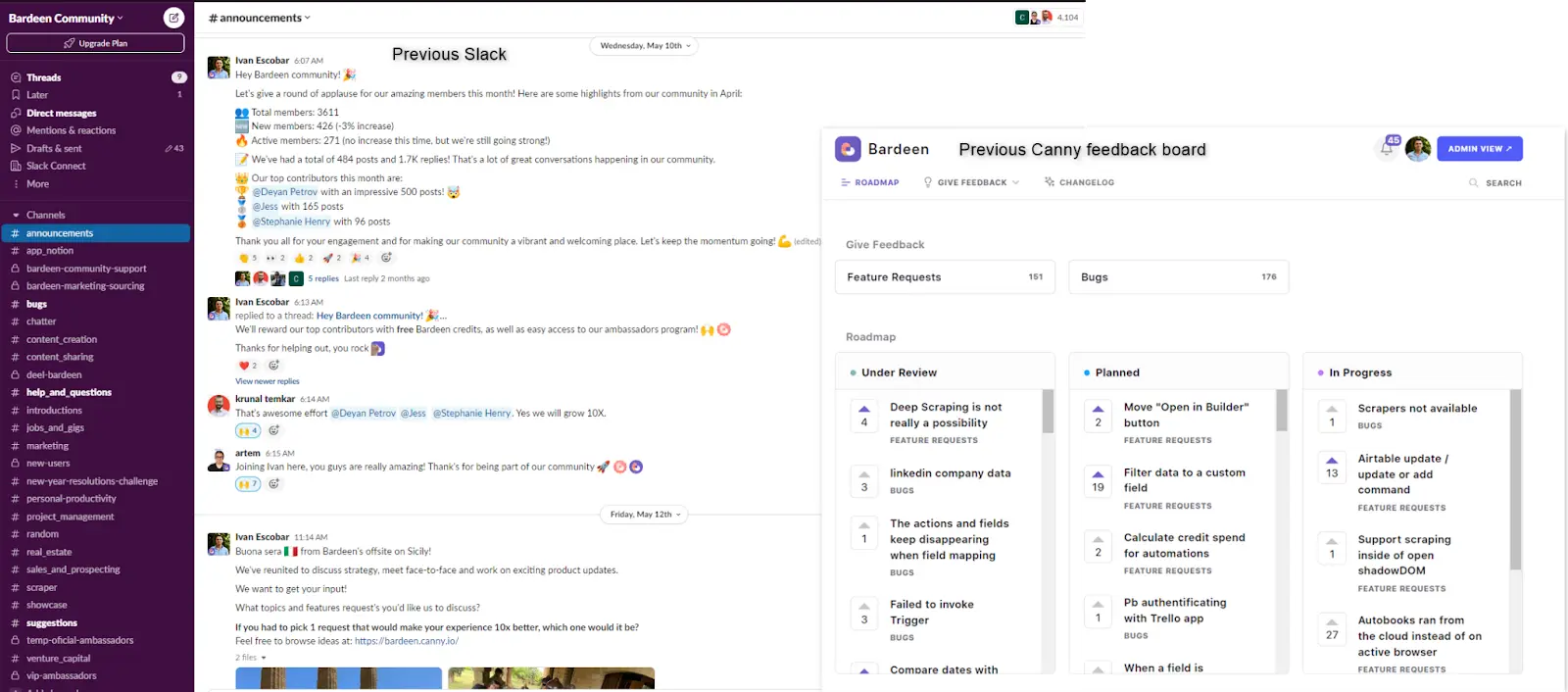Upvote Autobooks ran from the cloud post
This screenshot has width=1568, height=692.
pyautogui.click(x=1332, y=628)
